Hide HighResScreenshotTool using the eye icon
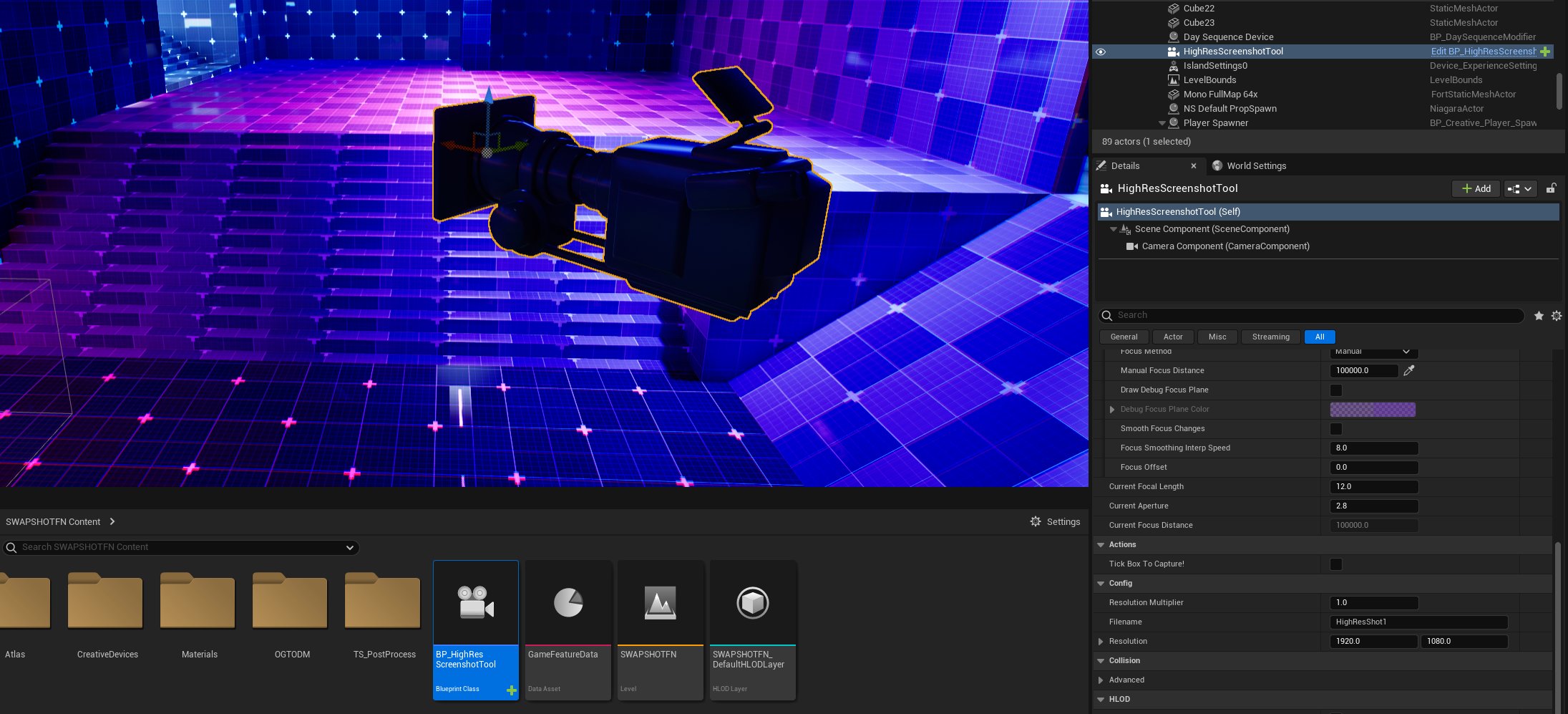Viewport: 1568px width, 714px height. click(1101, 52)
